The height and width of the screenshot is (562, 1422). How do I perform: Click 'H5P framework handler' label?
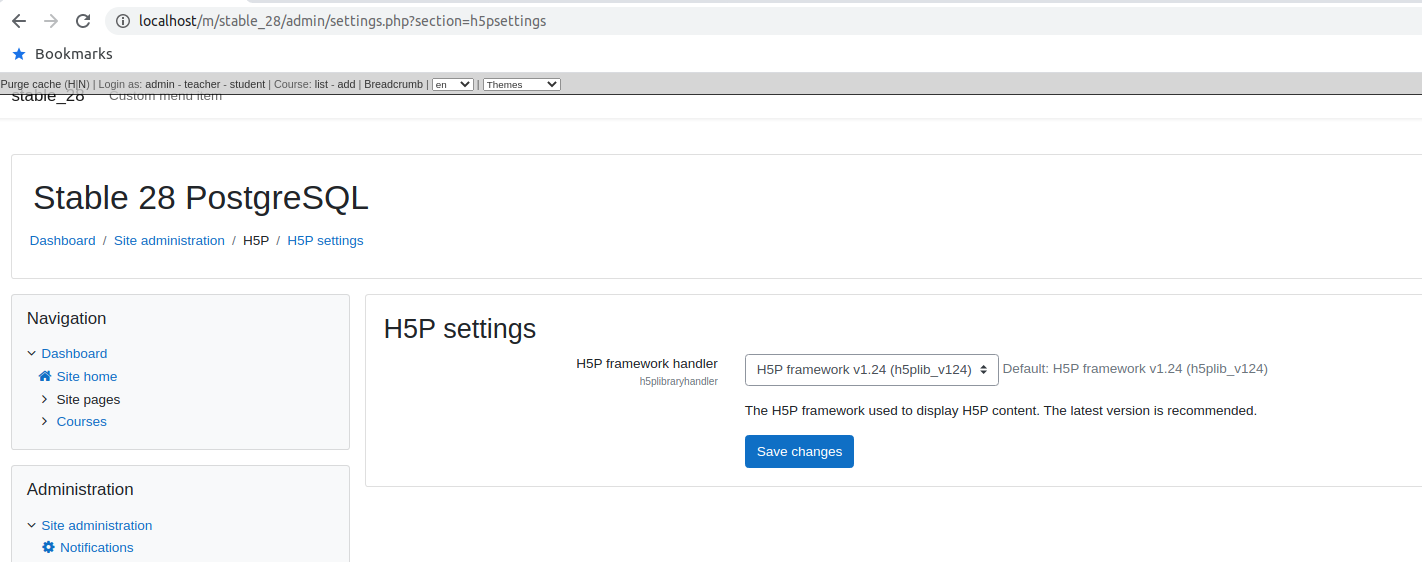click(x=647, y=363)
